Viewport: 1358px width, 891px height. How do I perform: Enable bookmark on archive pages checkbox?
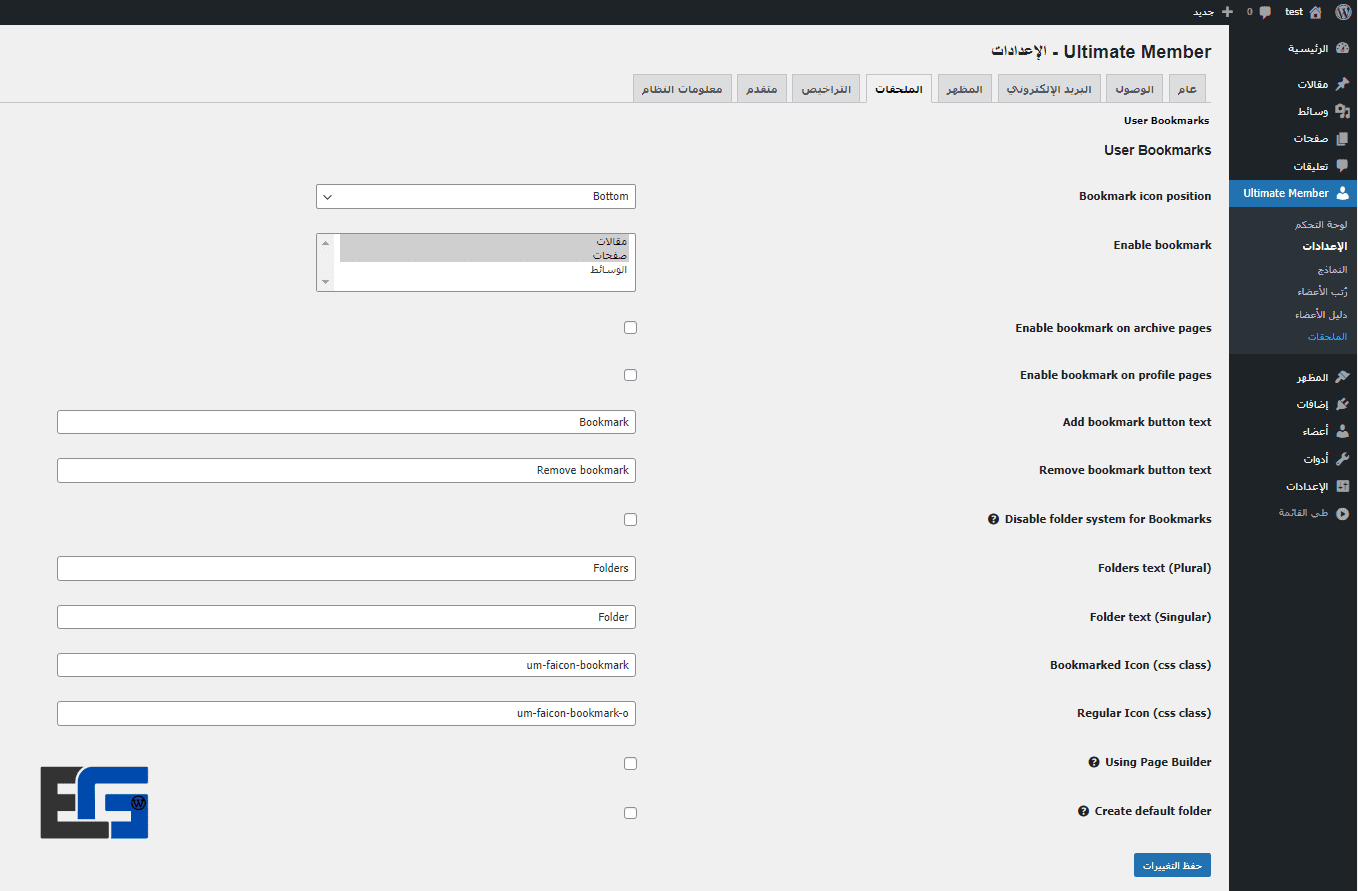[630, 327]
